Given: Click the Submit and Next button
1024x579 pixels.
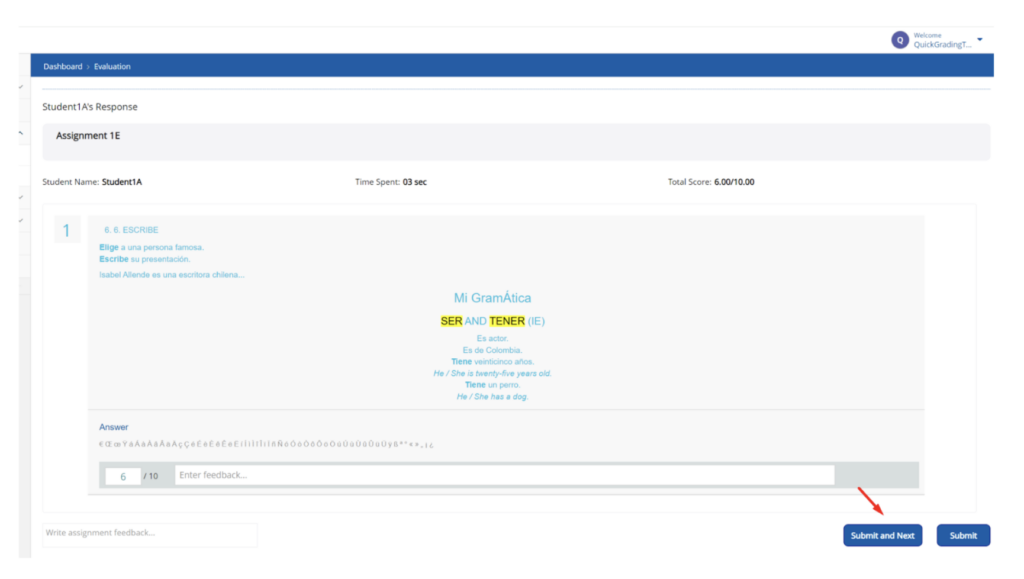Looking at the screenshot, I should 882,536.
